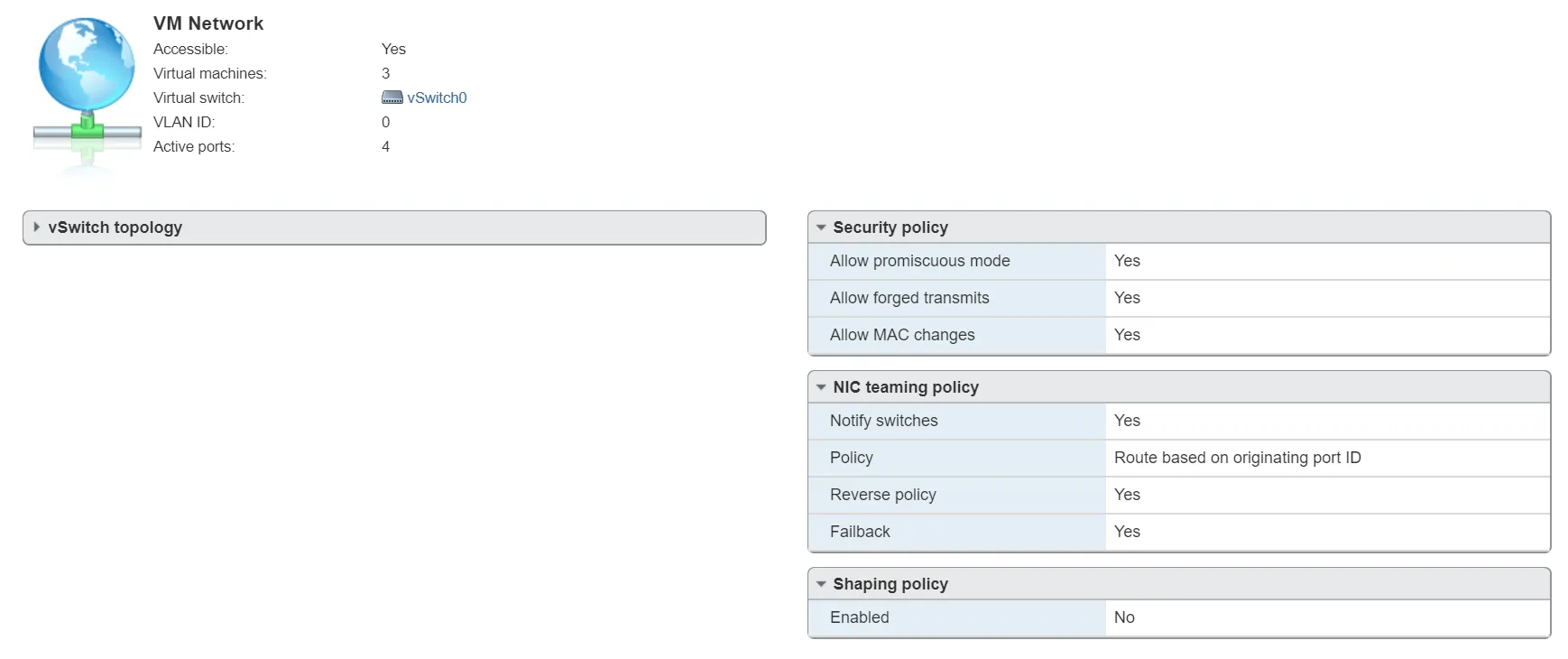Select the Failback row

click(x=859, y=532)
